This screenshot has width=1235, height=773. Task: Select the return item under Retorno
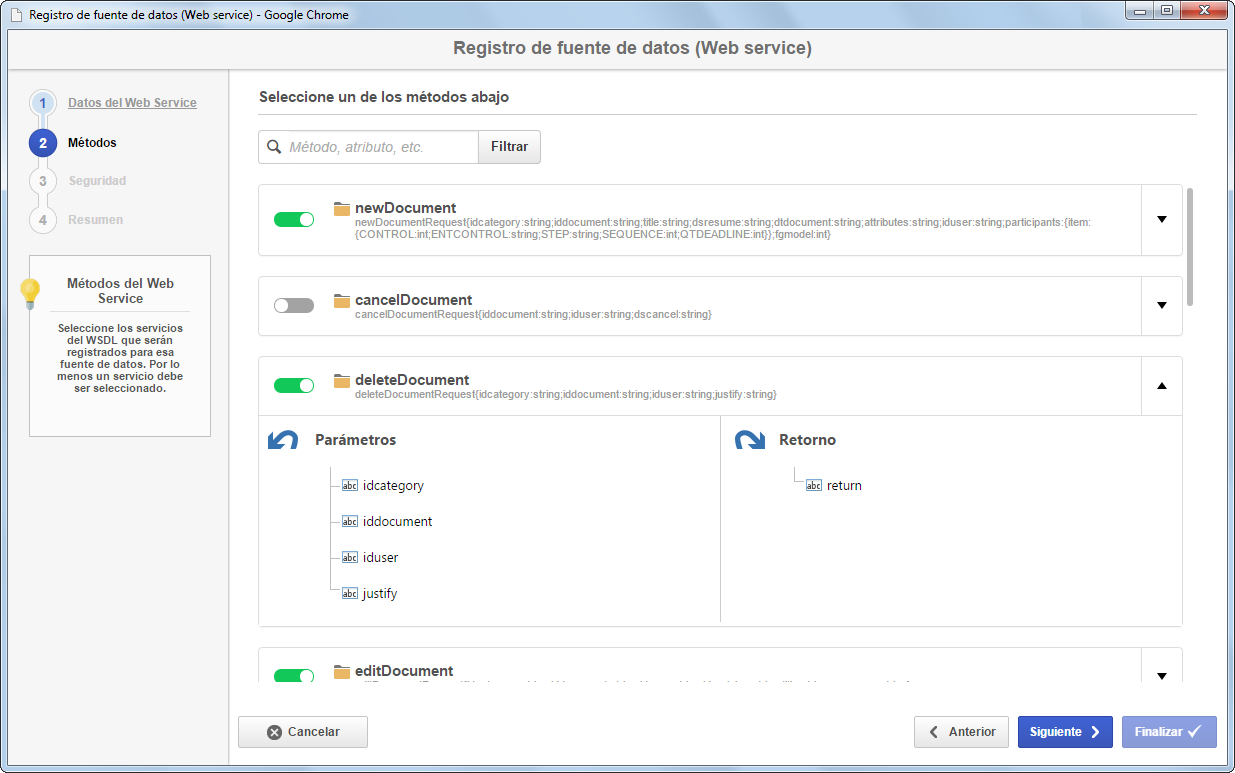844,486
